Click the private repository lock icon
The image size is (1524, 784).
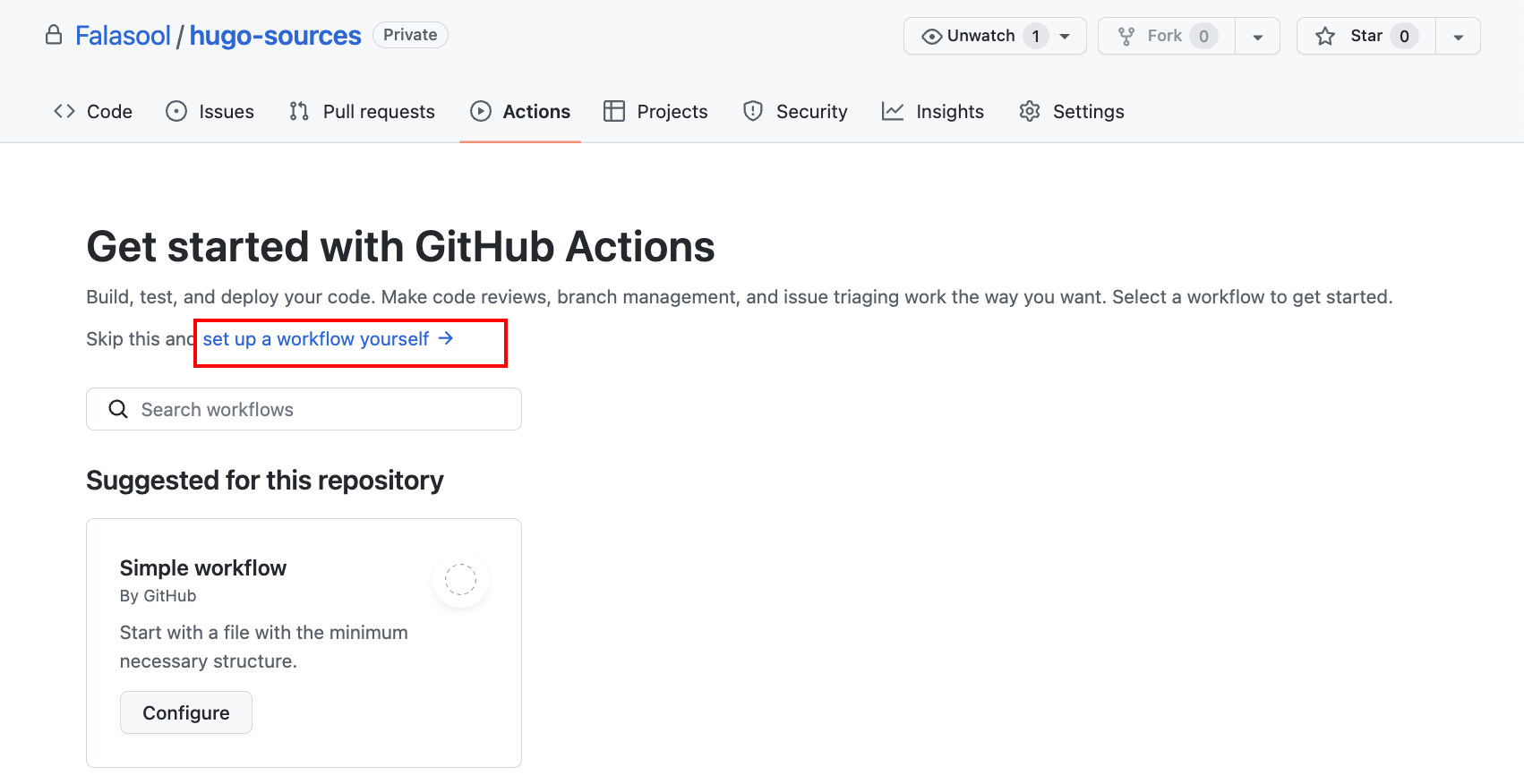coord(54,35)
